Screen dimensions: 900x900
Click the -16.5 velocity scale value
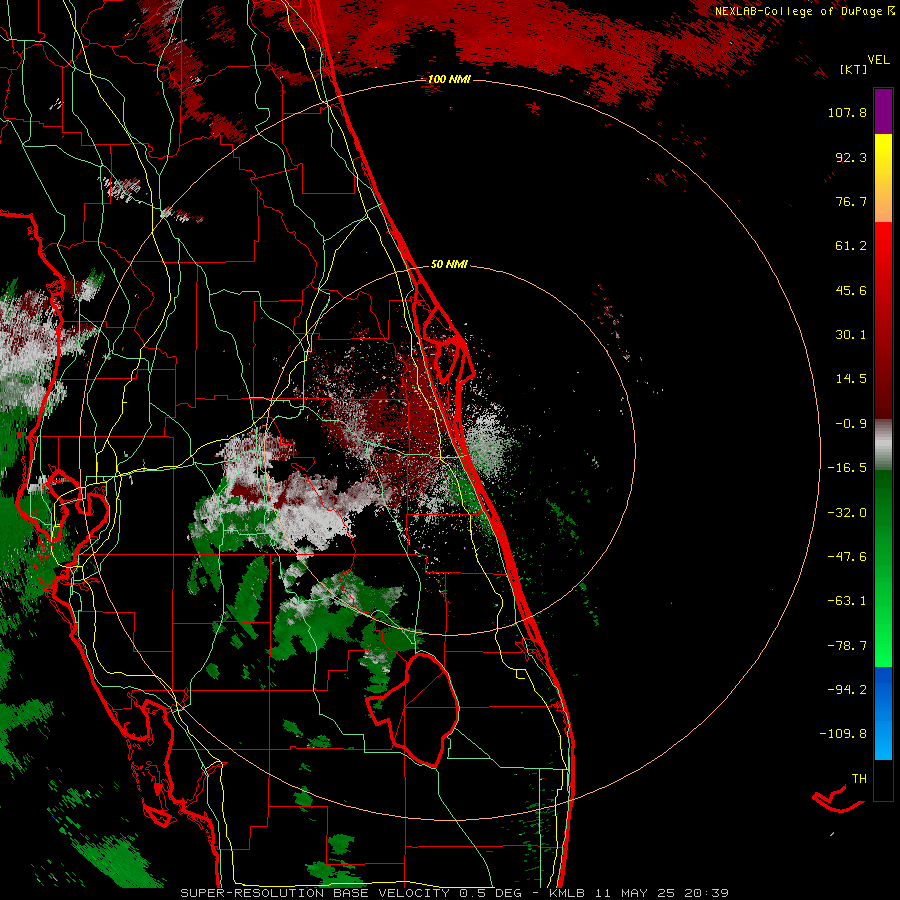(x=847, y=468)
